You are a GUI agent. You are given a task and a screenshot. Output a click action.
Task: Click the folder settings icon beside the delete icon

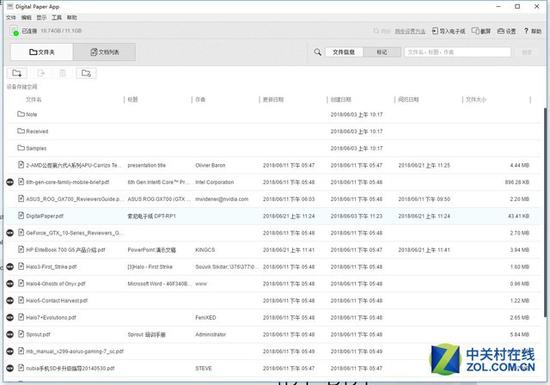[86, 73]
